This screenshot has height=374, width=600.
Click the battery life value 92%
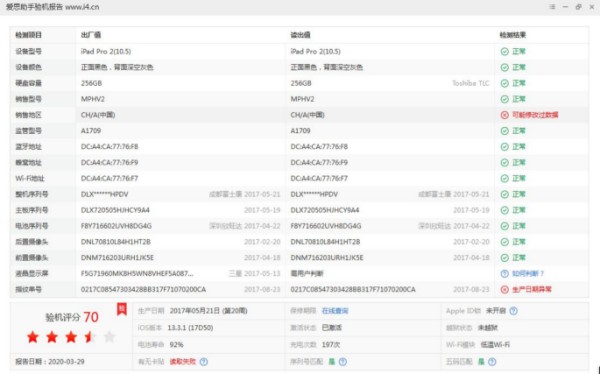pyautogui.click(x=176, y=345)
